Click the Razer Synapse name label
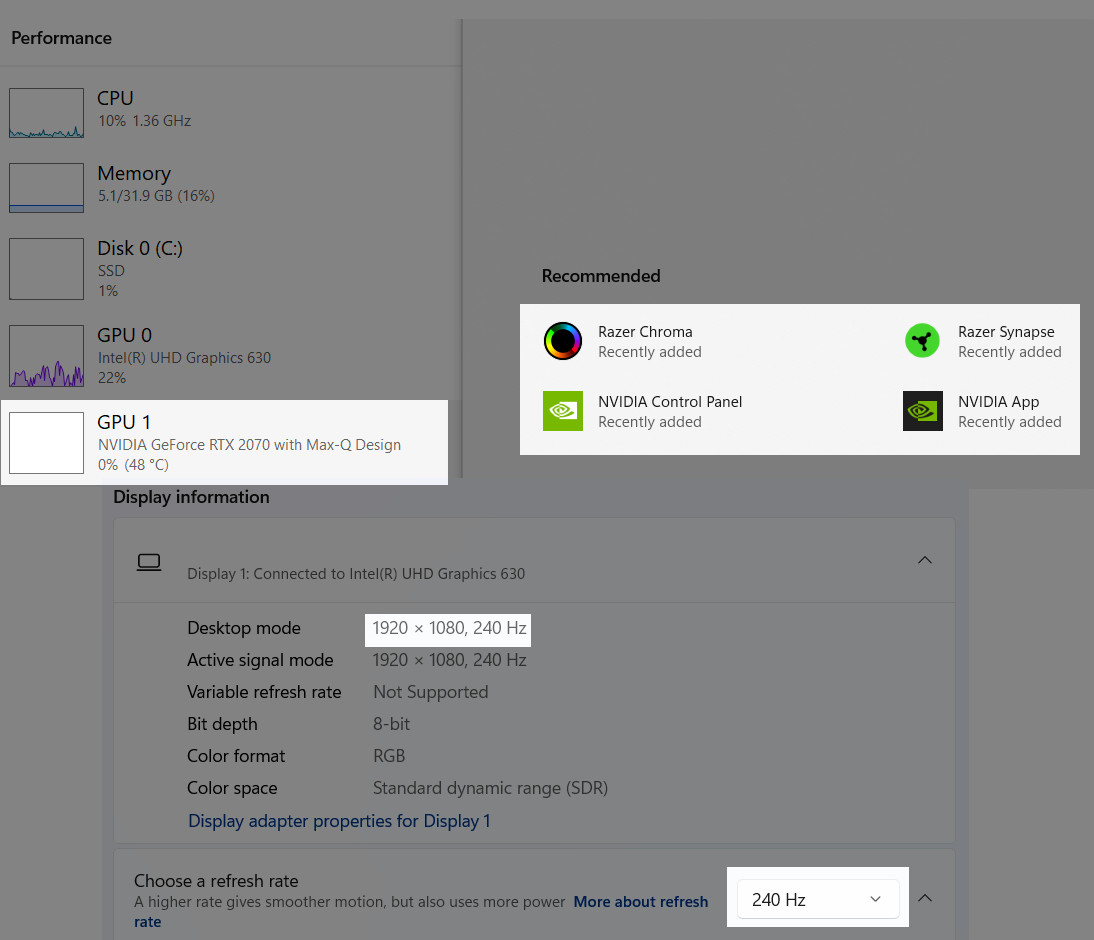 1005,331
